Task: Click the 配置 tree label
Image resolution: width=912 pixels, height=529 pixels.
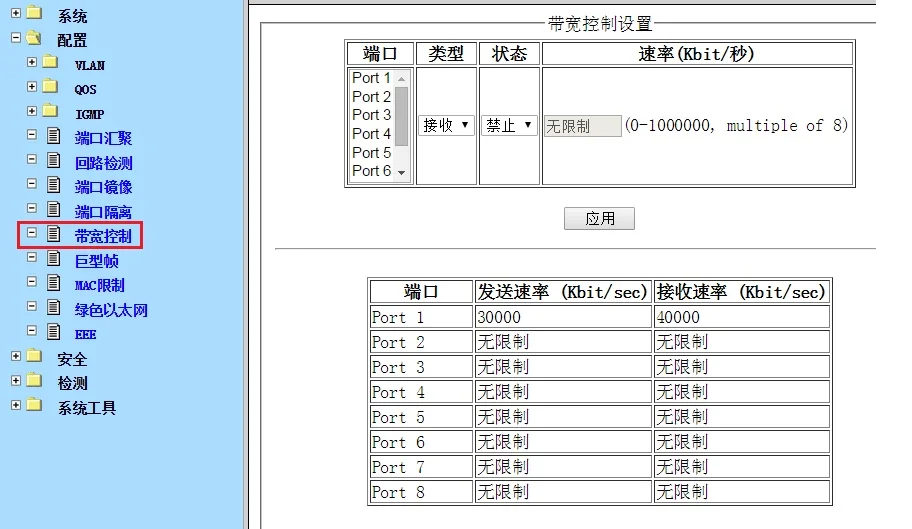Action: [x=72, y=40]
